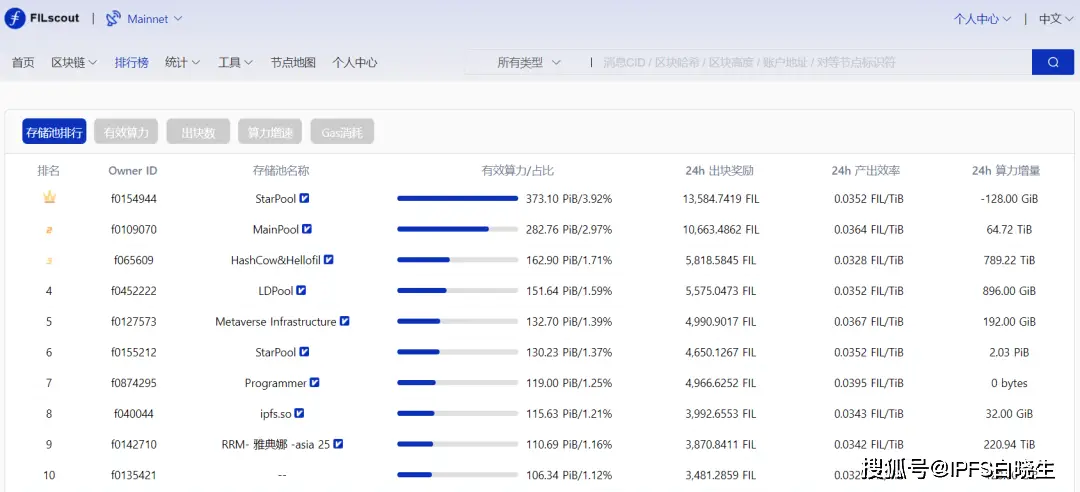The width and height of the screenshot is (1080, 492).
Task: Click the -128.00 GiB growth value
Action: tap(1009, 198)
